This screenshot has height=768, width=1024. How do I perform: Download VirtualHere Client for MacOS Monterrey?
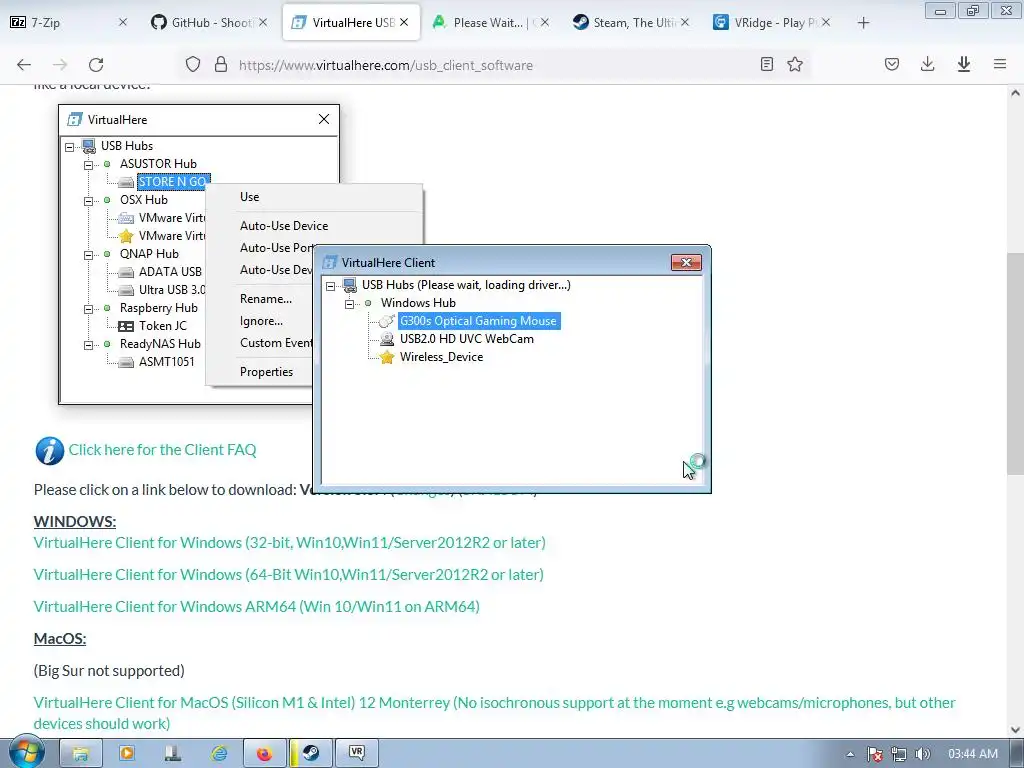(x=494, y=713)
